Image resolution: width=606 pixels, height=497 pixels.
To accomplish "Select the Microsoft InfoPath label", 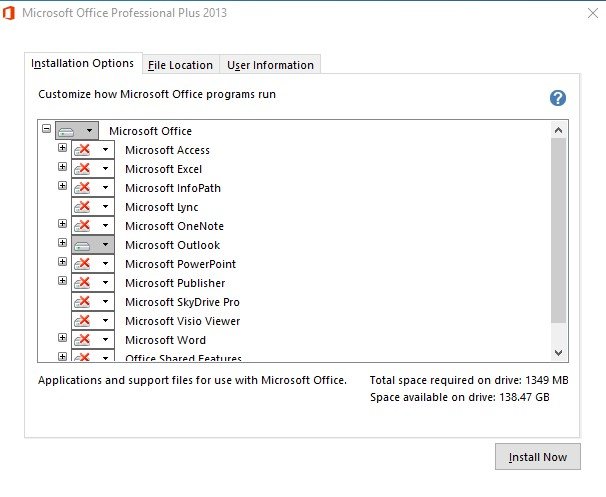I will pyautogui.click(x=173, y=188).
